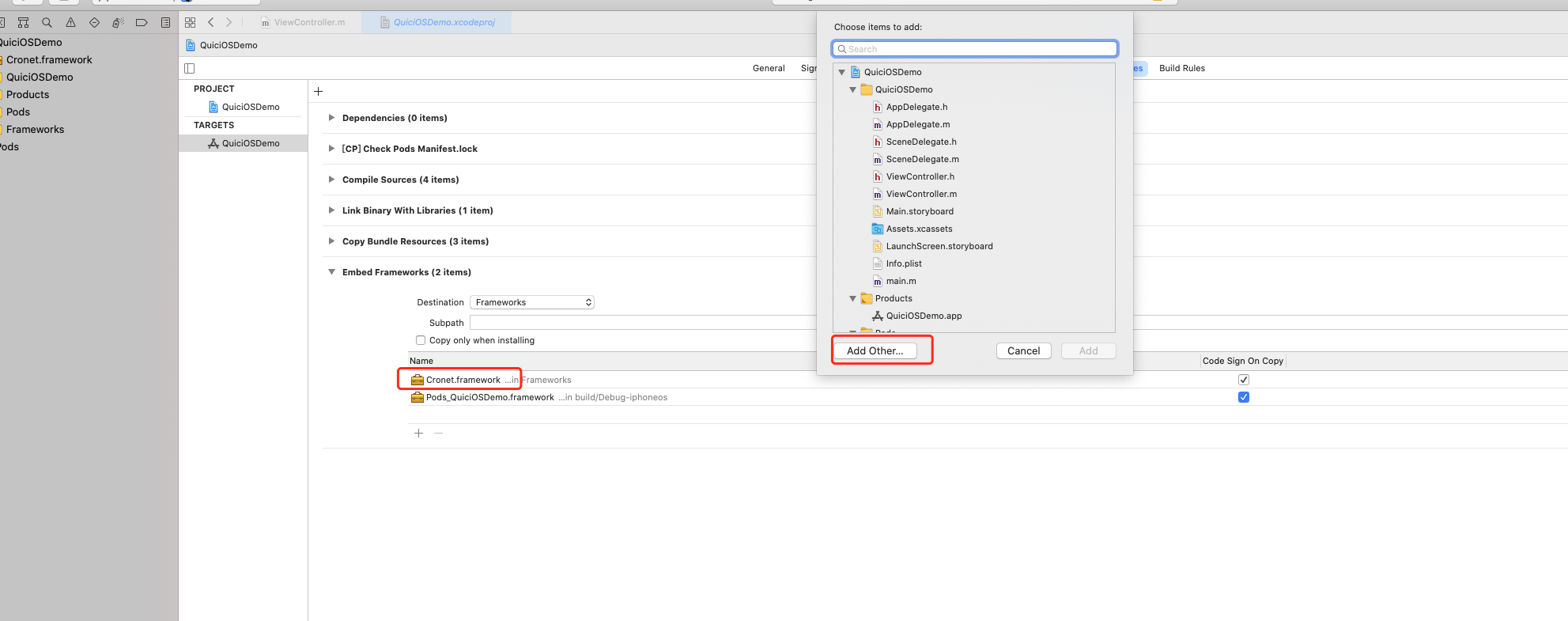Open the find navigator magnifier icon
This screenshot has height=621, width=1568.
(x=47, y=23)
